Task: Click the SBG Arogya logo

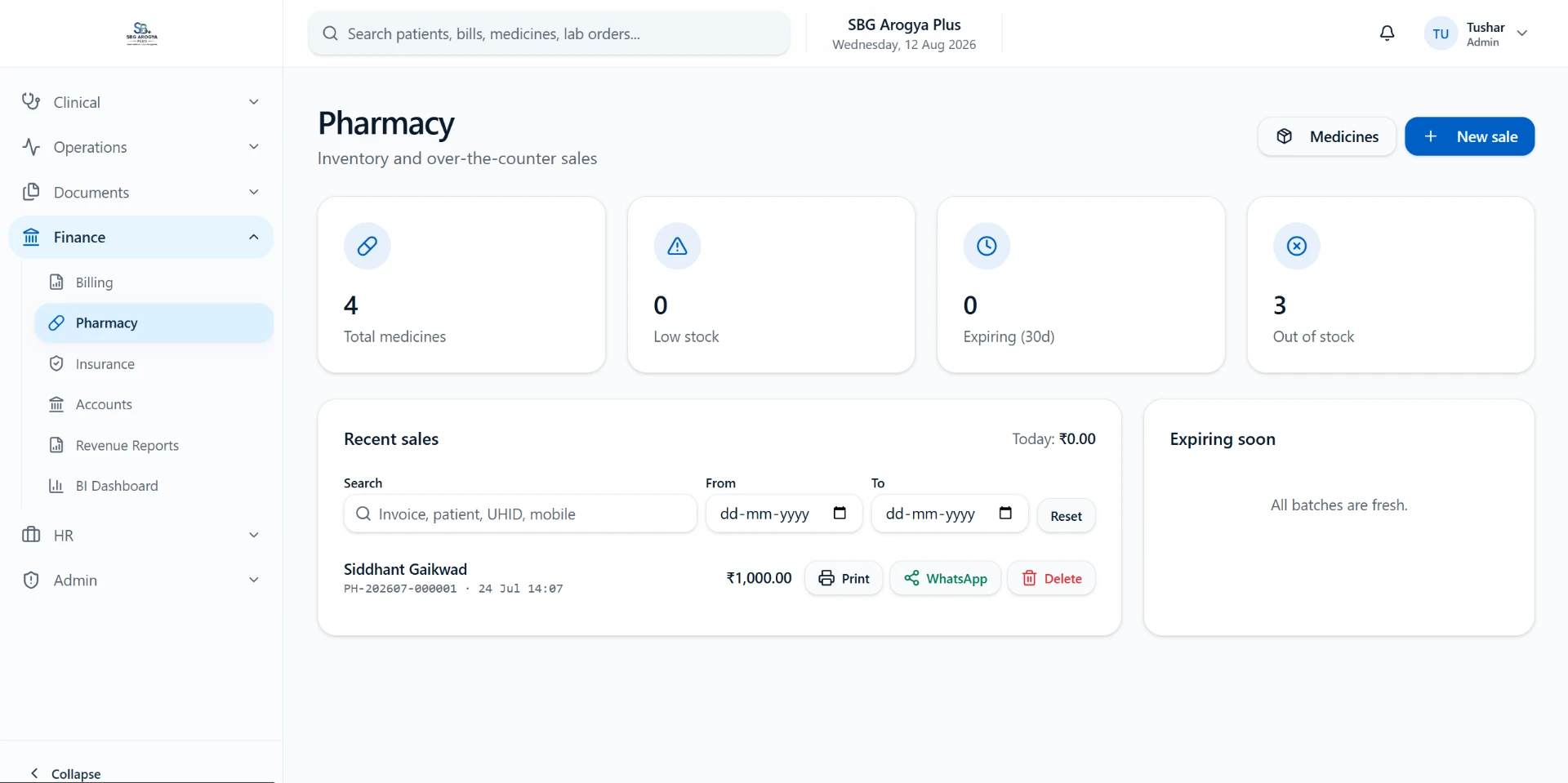Action: click(141, 33)
